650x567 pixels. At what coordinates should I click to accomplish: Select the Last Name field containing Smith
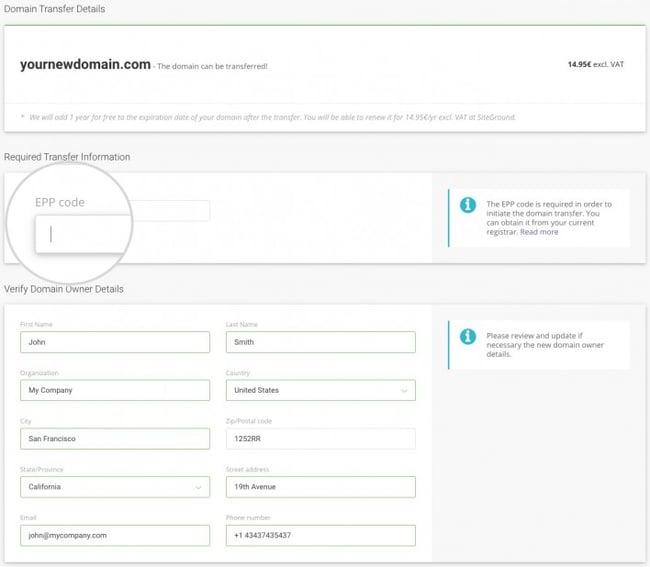point(320,342)
